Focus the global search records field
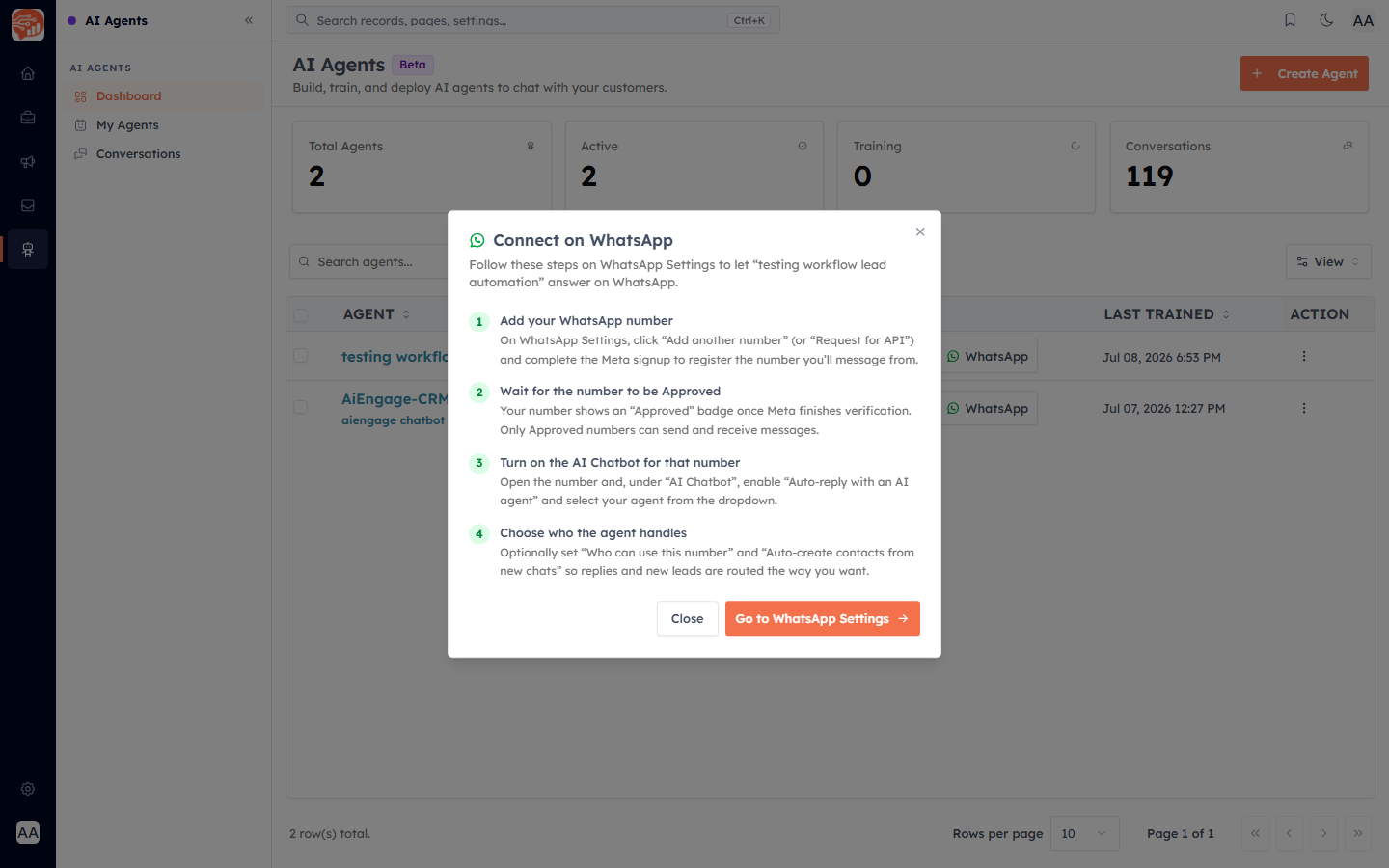The height and width of the screenshot is (868, 1389). (532, 20)
